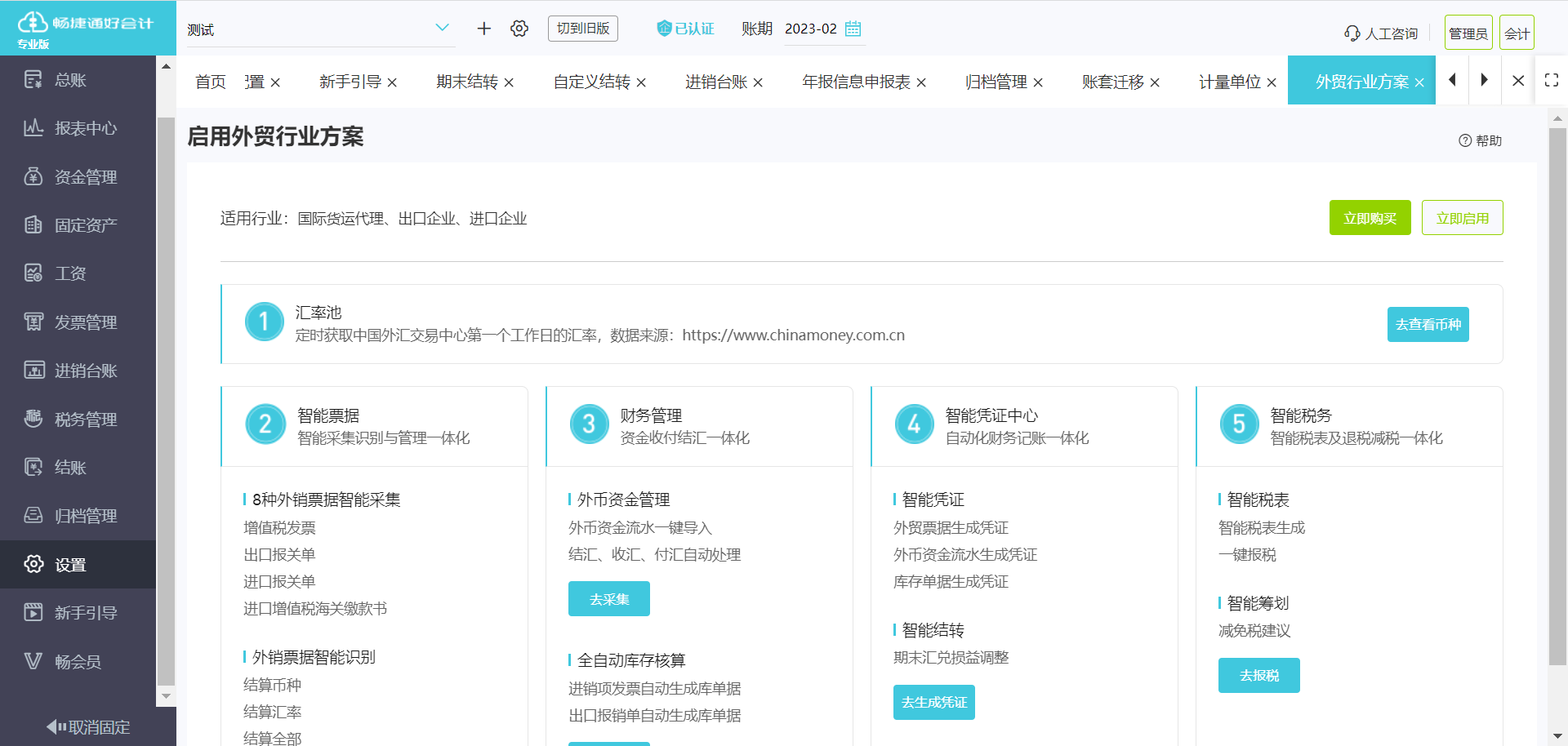Viewport: 1568px width, 746px height.
Task: Switch to the 账套迁移 tab
Action: (1113, 82)
